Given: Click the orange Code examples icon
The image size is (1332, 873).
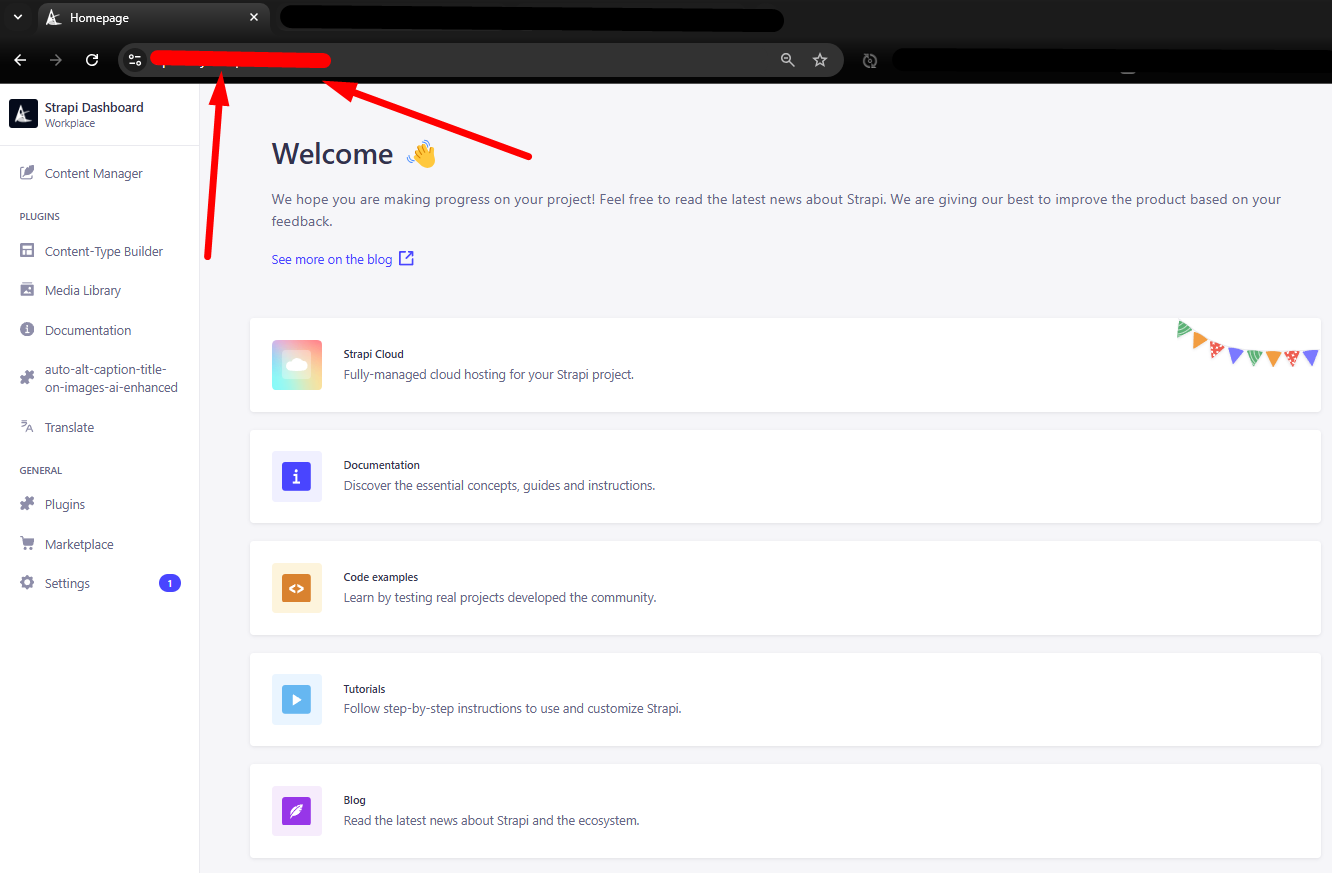Looking at the screenshot, I should point(297,588).
